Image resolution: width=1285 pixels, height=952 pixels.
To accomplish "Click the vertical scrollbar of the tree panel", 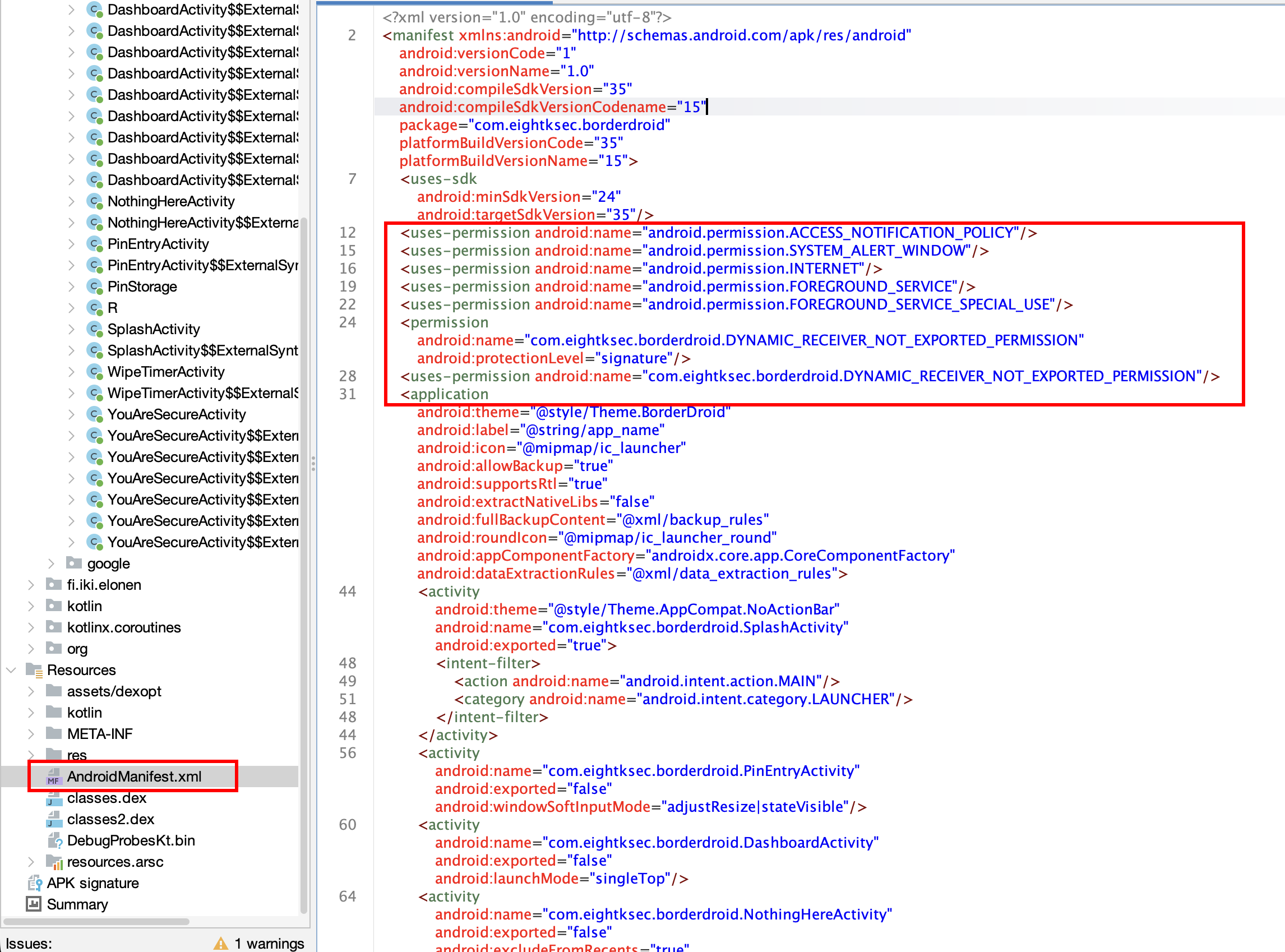I will click(x=304, y=565).
